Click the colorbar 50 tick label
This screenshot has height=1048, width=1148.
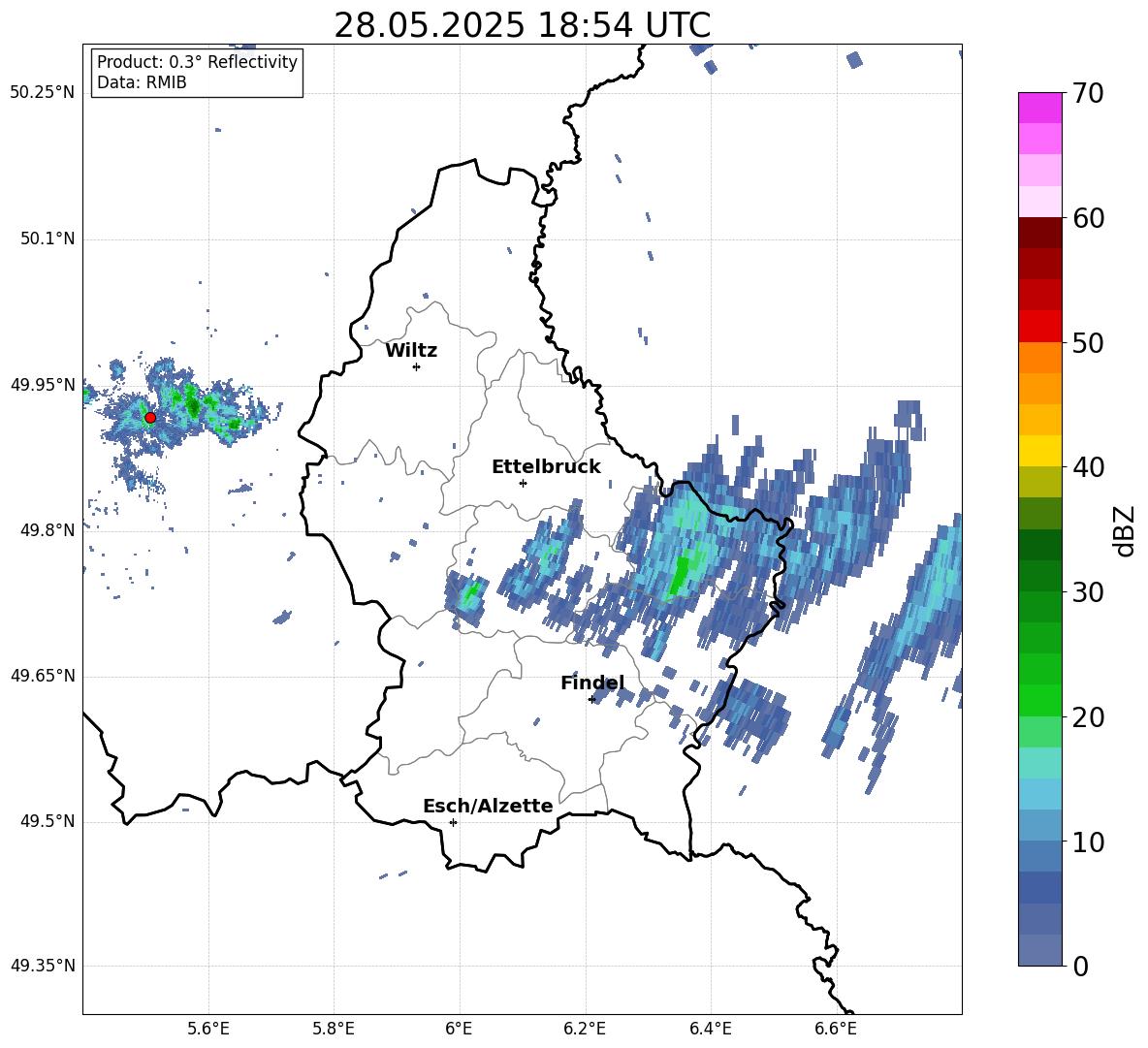coord(1088,343)
